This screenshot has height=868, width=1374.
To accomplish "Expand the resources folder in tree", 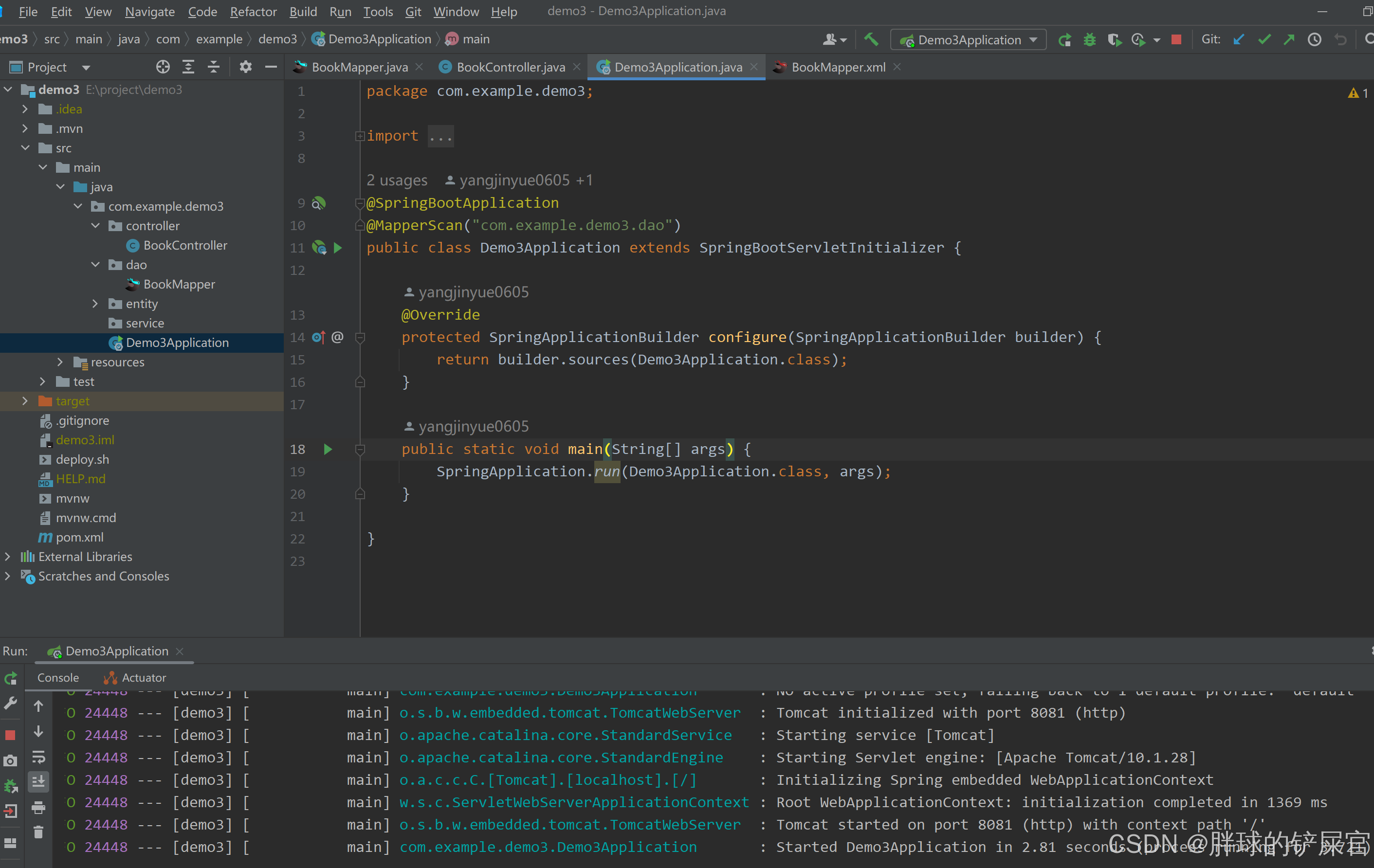I will click(x=60, y=362).
